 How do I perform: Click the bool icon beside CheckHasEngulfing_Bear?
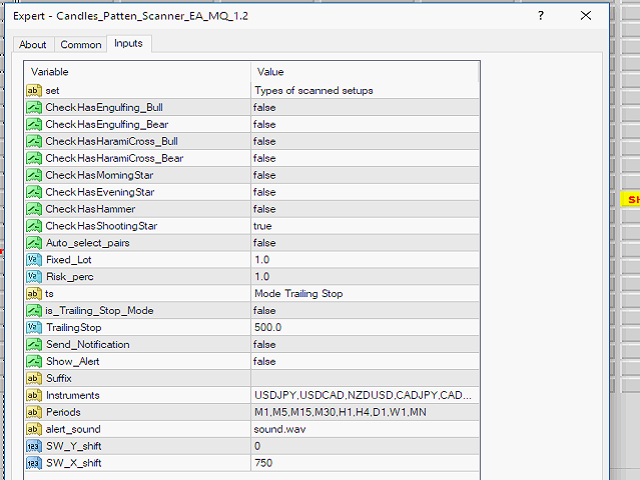tap(34, 124)
